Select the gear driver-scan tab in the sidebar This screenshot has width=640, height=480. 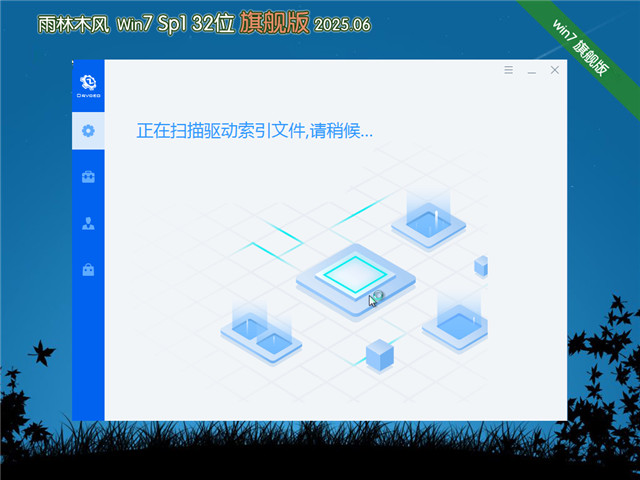tap(88, 131)
